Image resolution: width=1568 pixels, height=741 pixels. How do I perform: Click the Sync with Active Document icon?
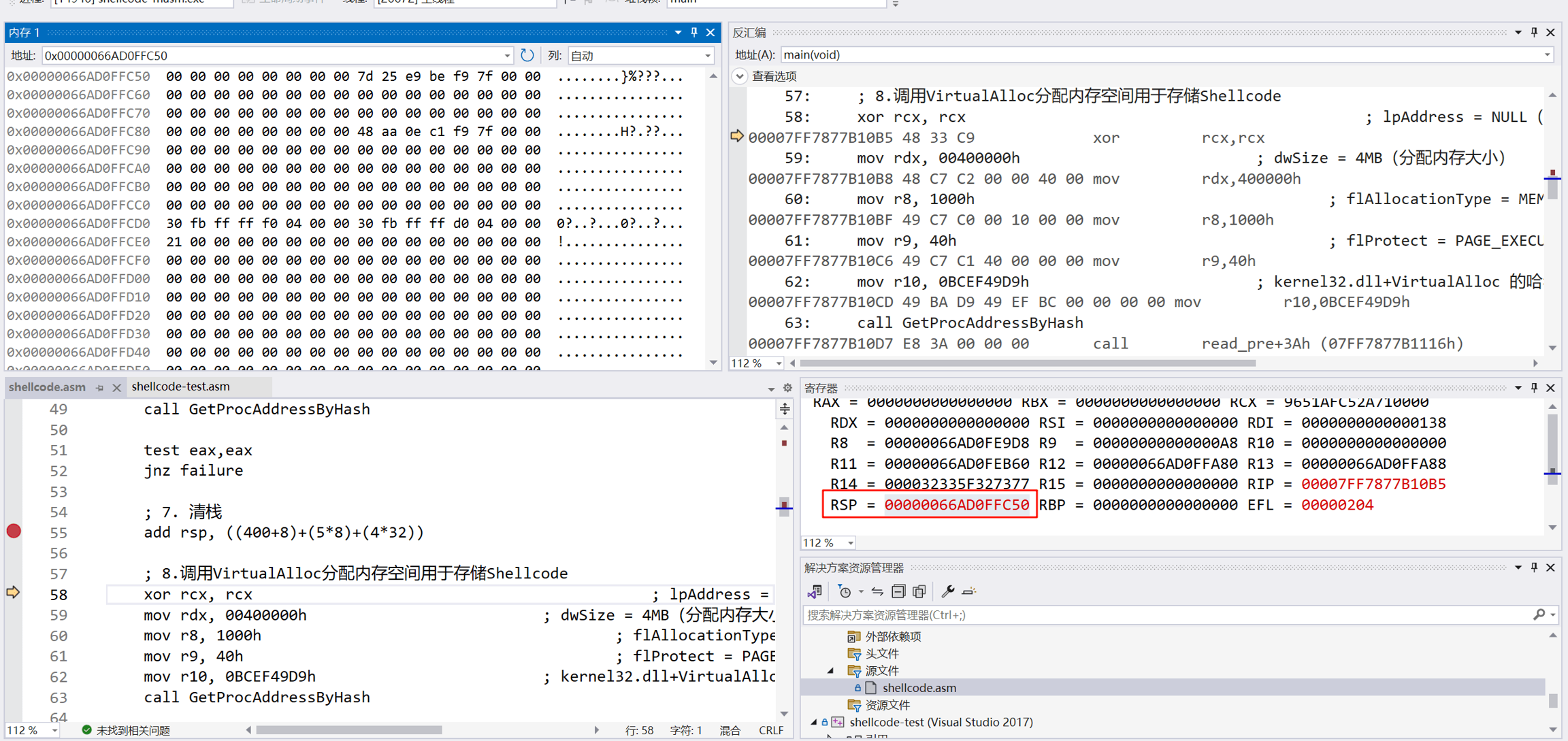coord(877,591)
